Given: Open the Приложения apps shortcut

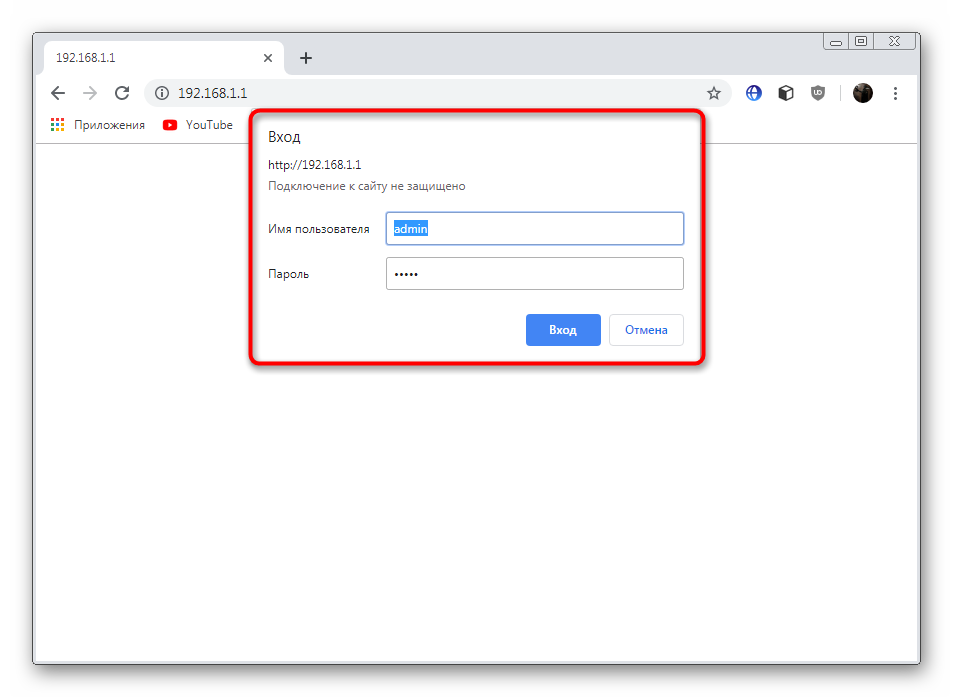Looking at the screenshot, I should pyautogui.click(x=98, y=125).
